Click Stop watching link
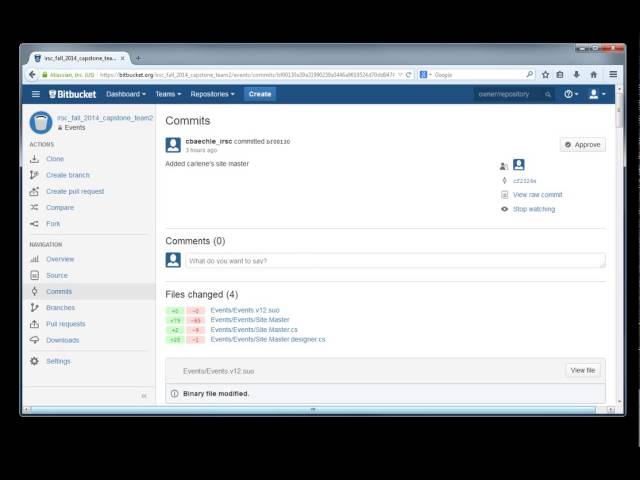Screen dimensions: 640x480 (534, 209)
